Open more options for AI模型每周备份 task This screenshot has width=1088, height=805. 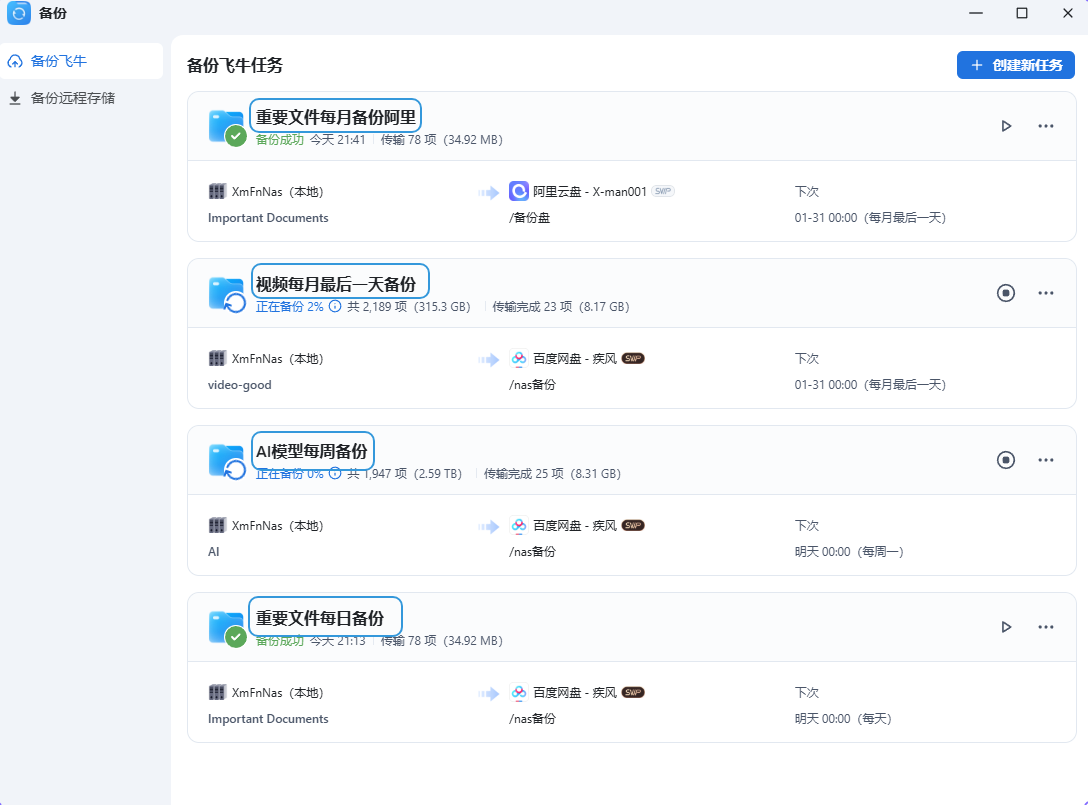click(1046, 460)
